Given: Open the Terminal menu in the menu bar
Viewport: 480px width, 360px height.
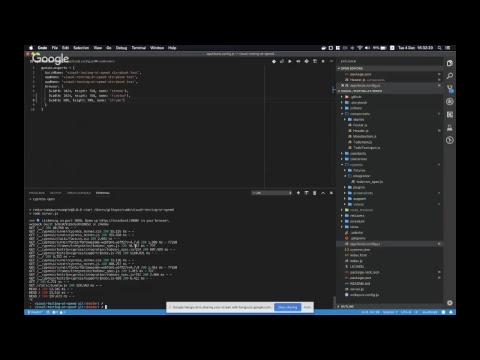Looking at the screenshot, I should [x=139, y=48].
